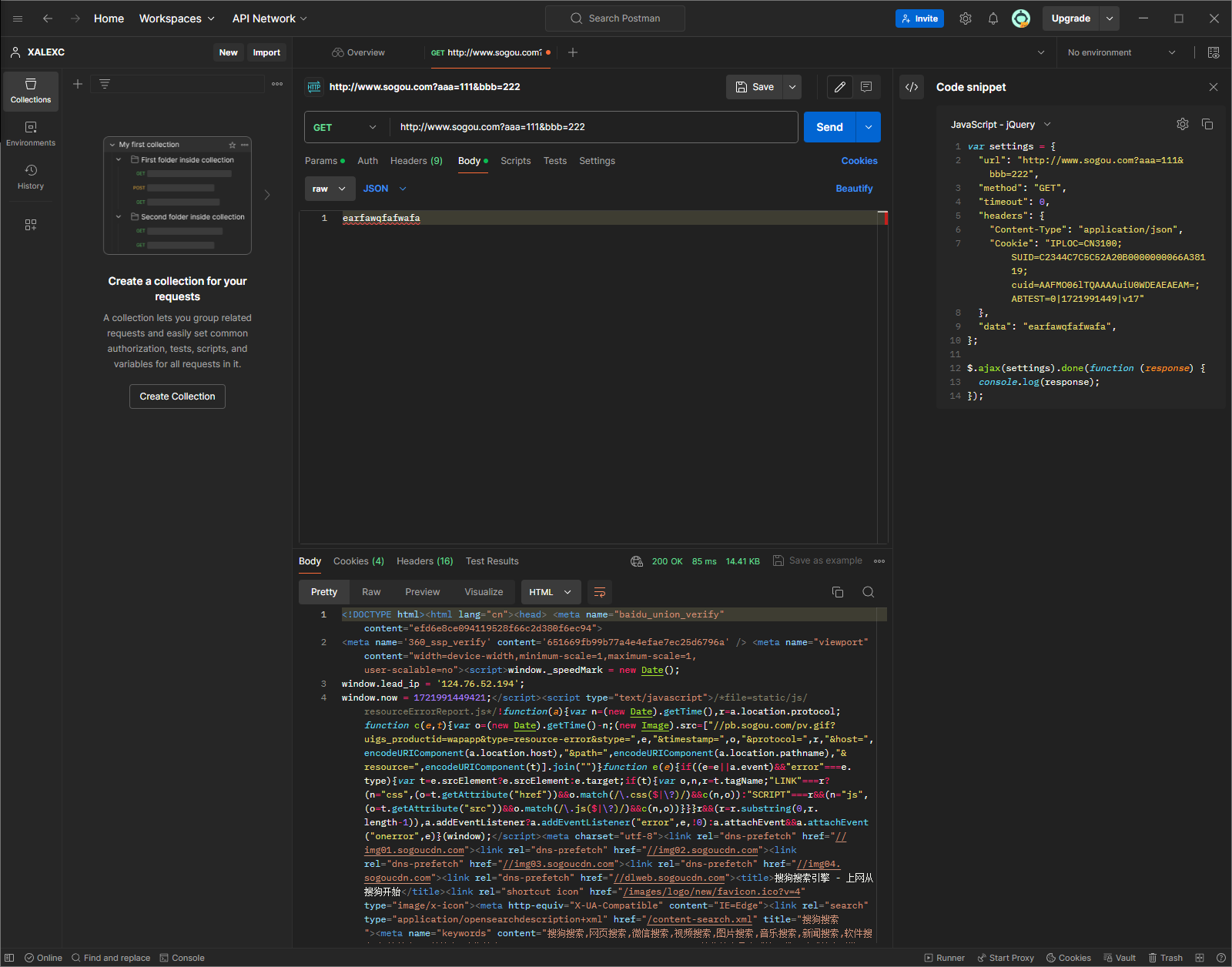
Task: Open the hamburger menu icon
Action: pyautogui.click(x=18, y=18)
